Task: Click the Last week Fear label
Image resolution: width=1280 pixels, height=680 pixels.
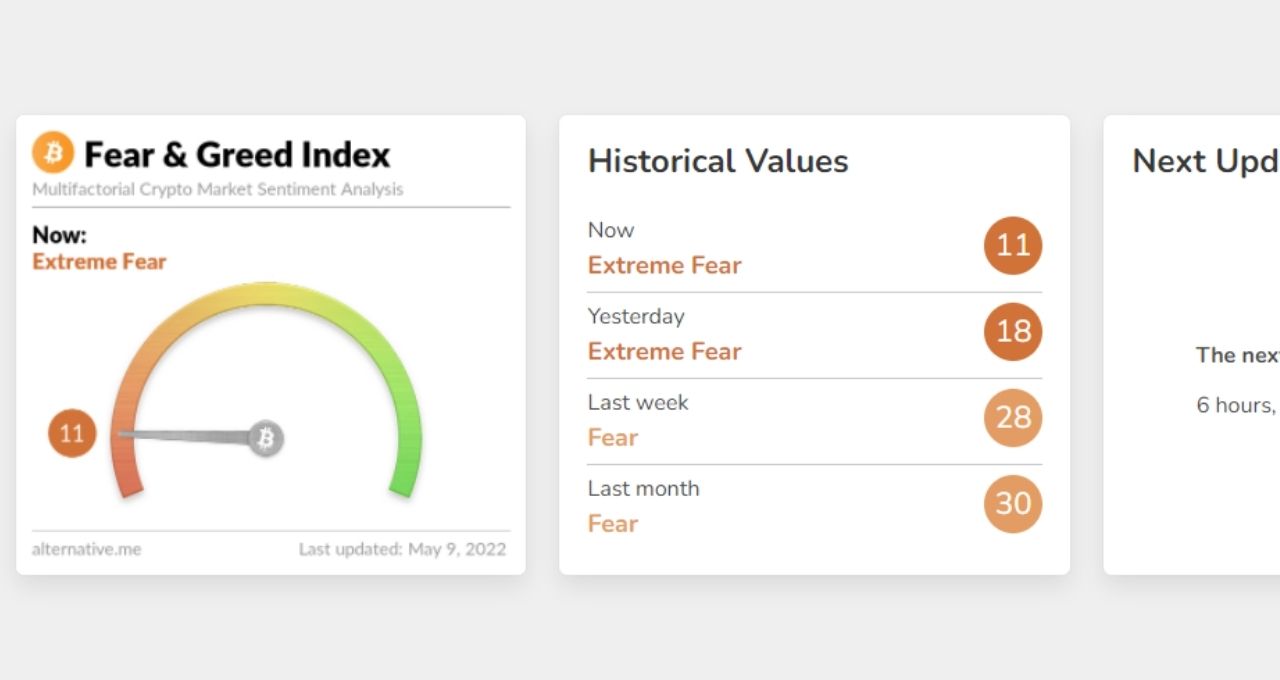Action: click(612, 437)
